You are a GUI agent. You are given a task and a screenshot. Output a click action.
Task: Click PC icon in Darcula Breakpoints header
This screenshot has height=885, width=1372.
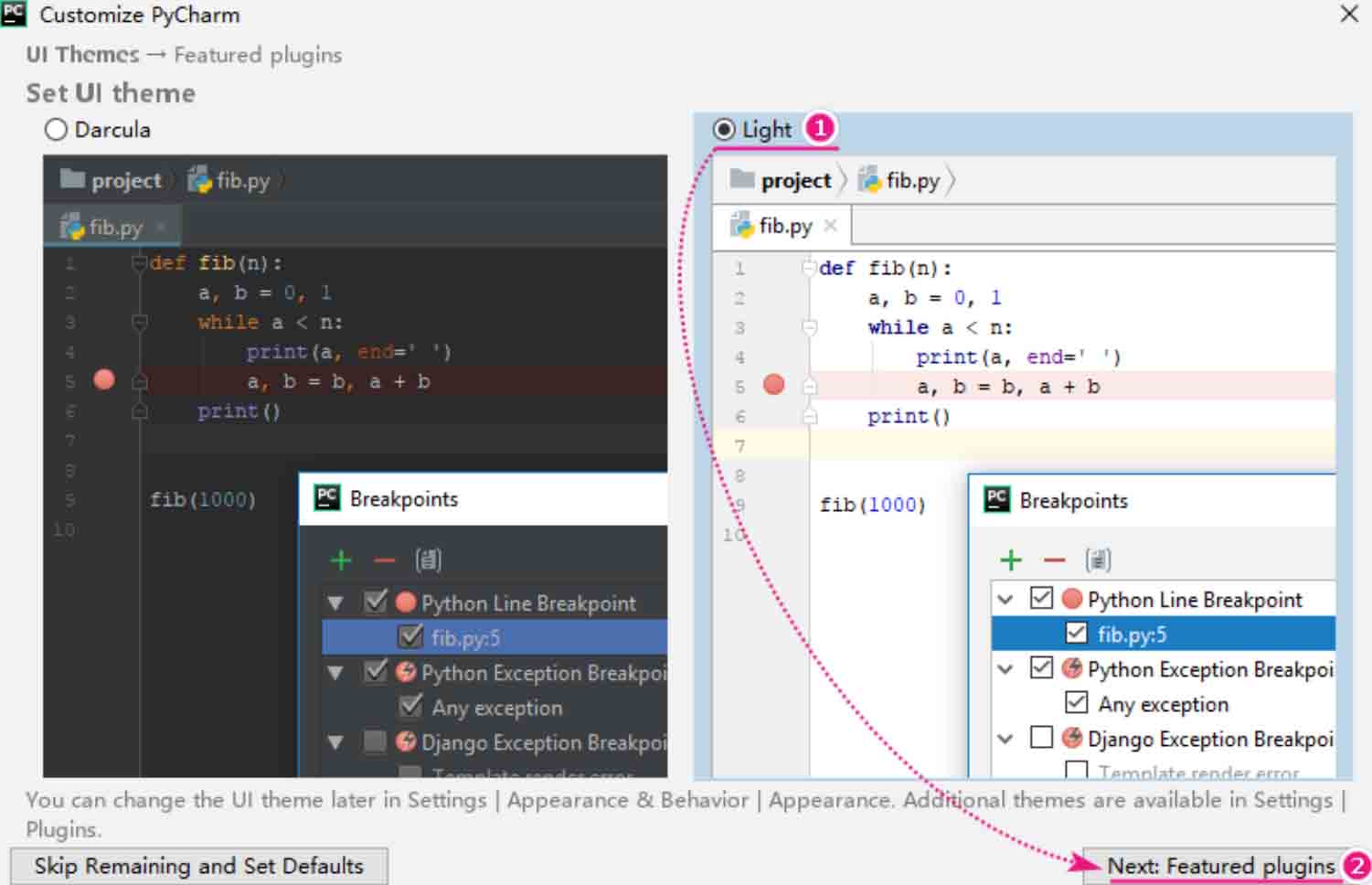pos(327,497)
